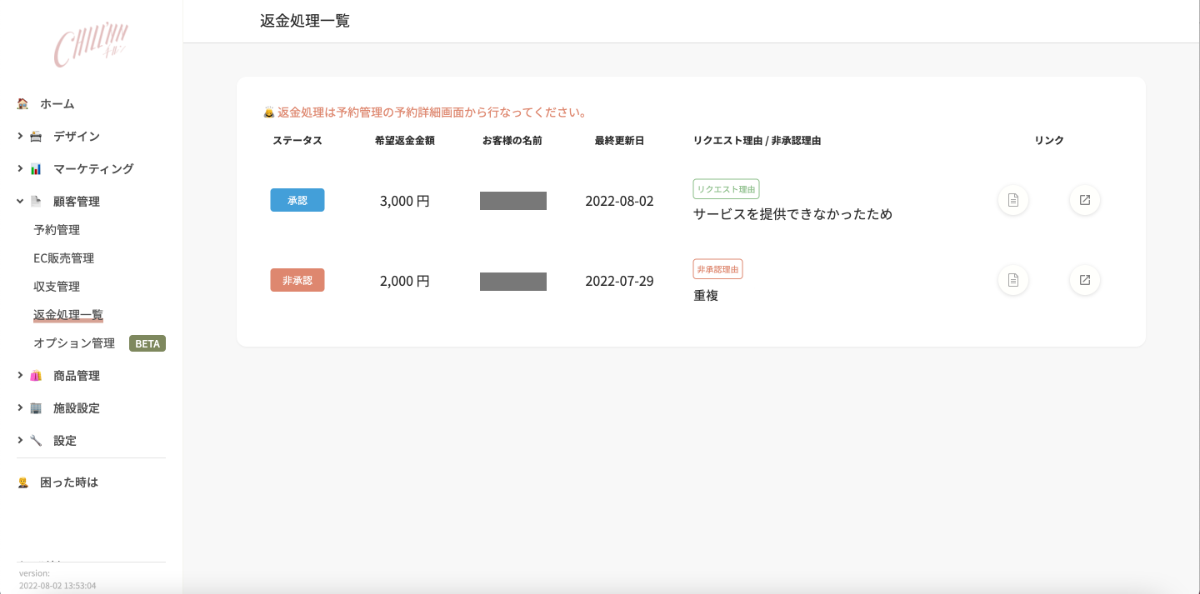1200x594 pixels.
Task: Open external link icon for 3,000円 refund
Action: 1084,200
